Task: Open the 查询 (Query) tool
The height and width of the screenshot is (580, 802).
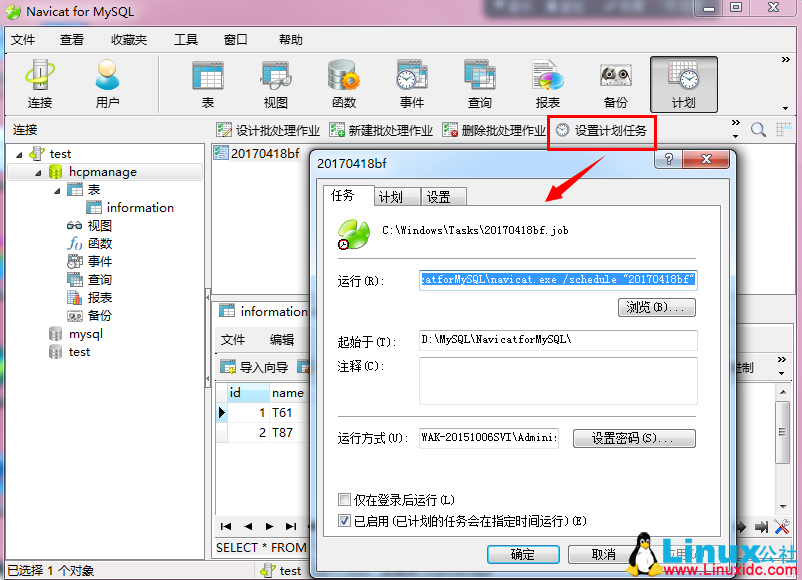Action: point(479,84)
